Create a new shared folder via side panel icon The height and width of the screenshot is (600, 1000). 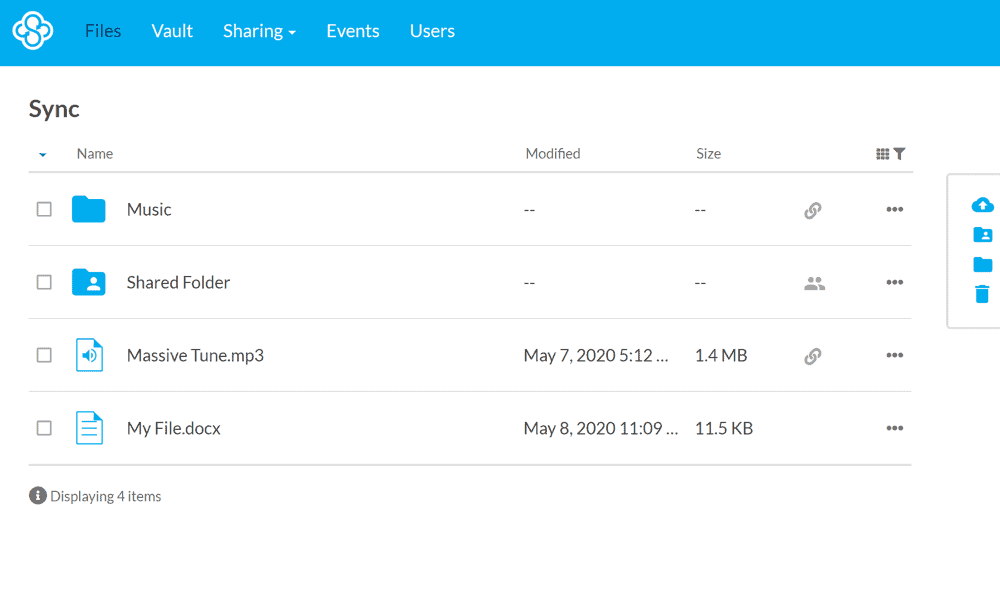(982, 235)
